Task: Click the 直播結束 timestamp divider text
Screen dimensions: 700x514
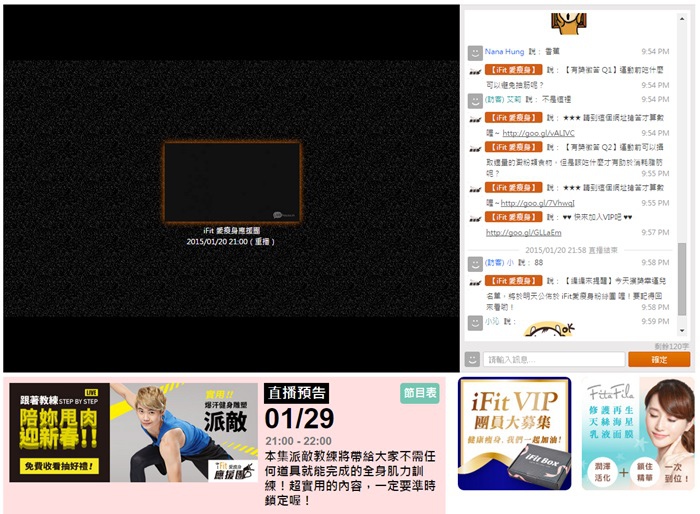Action: pos(571,250)
